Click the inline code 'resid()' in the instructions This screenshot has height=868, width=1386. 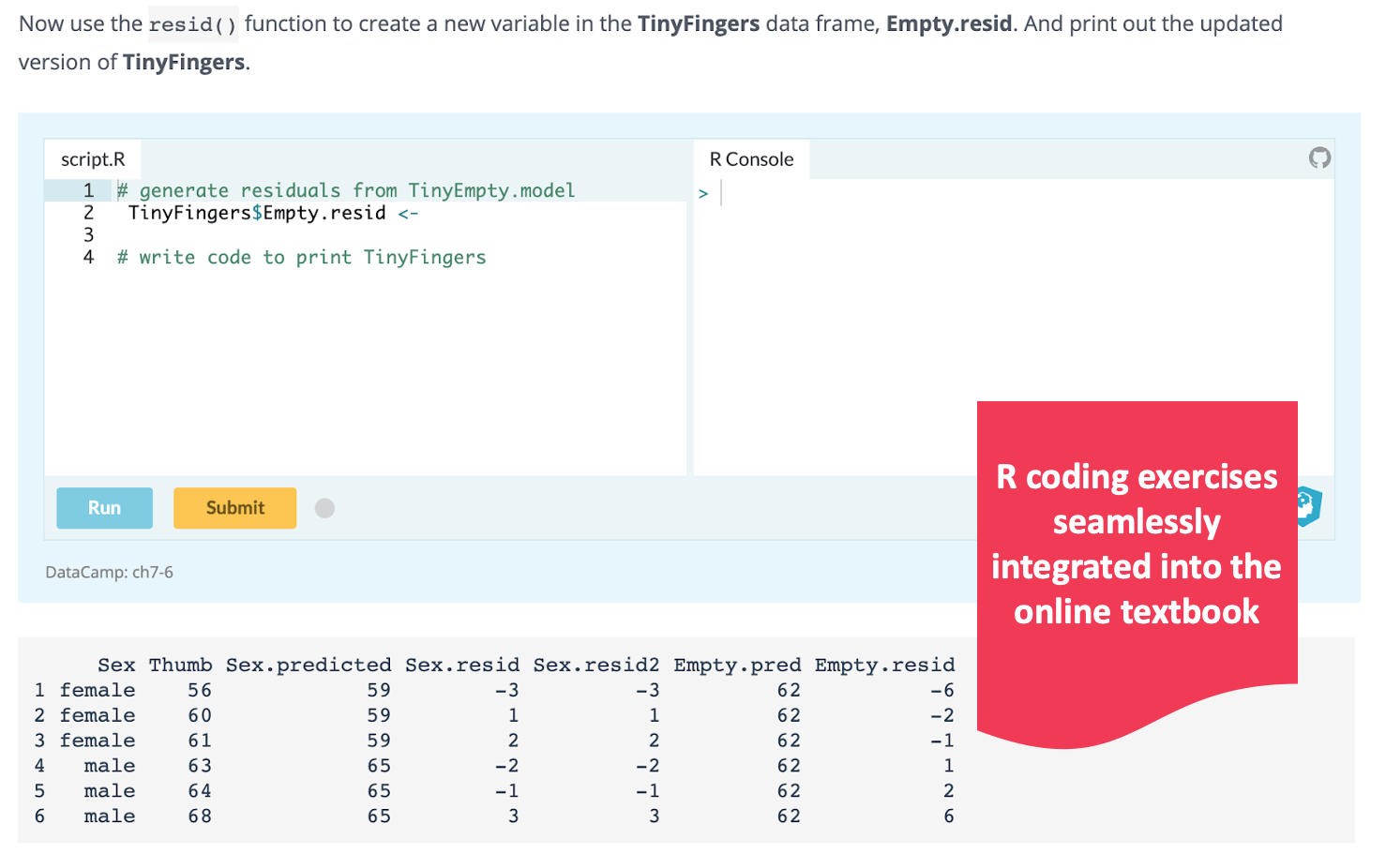[193, 24]
